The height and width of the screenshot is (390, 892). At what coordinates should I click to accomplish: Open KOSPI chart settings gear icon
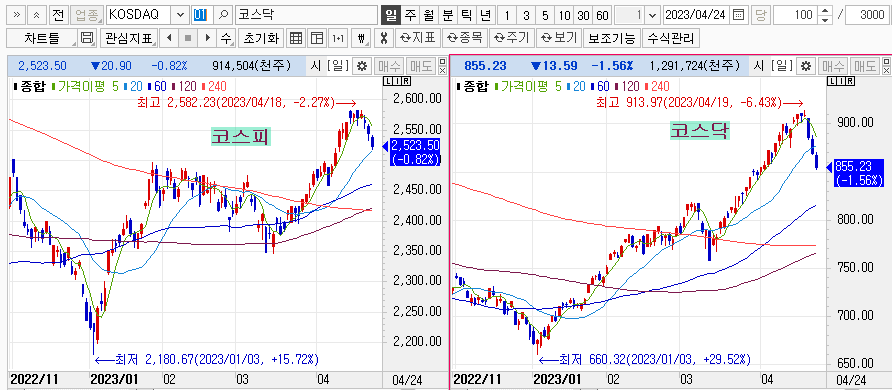point(361,66)
